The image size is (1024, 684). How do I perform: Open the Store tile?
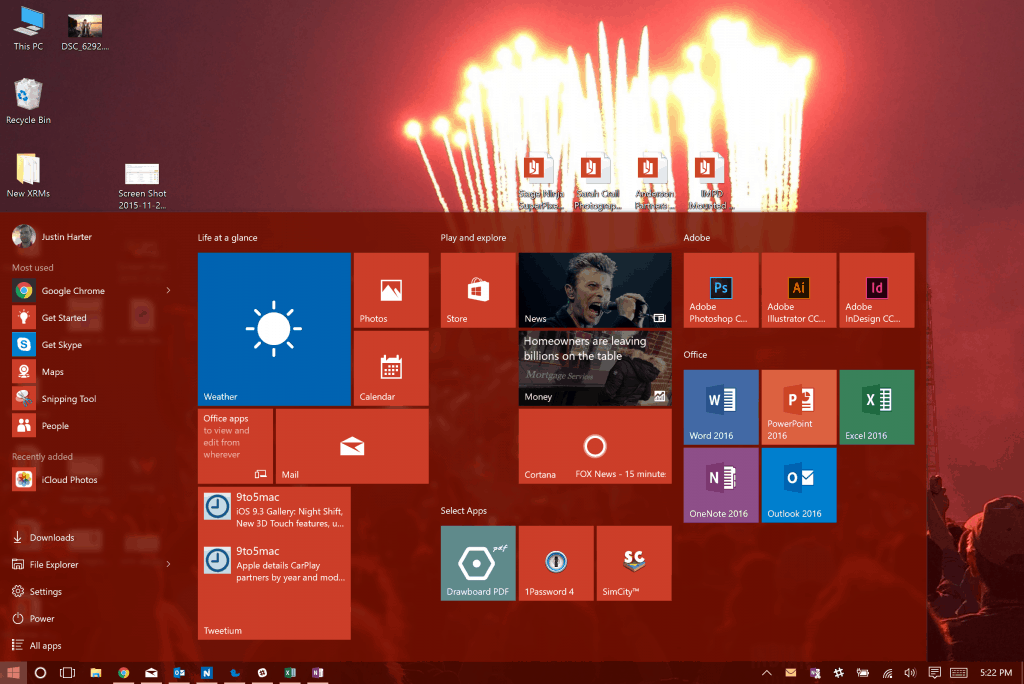478,290
